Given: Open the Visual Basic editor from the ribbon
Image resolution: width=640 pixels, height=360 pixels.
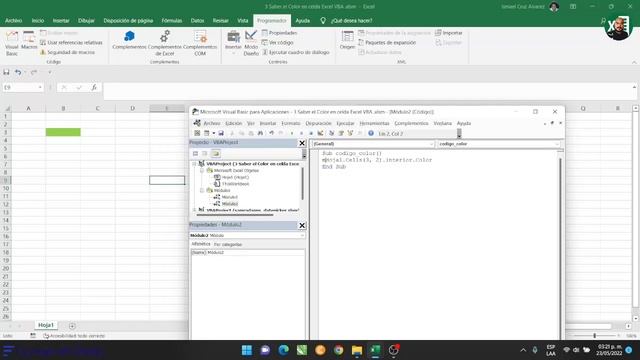Looking at the screenshot, I should [x=12, y=43].
